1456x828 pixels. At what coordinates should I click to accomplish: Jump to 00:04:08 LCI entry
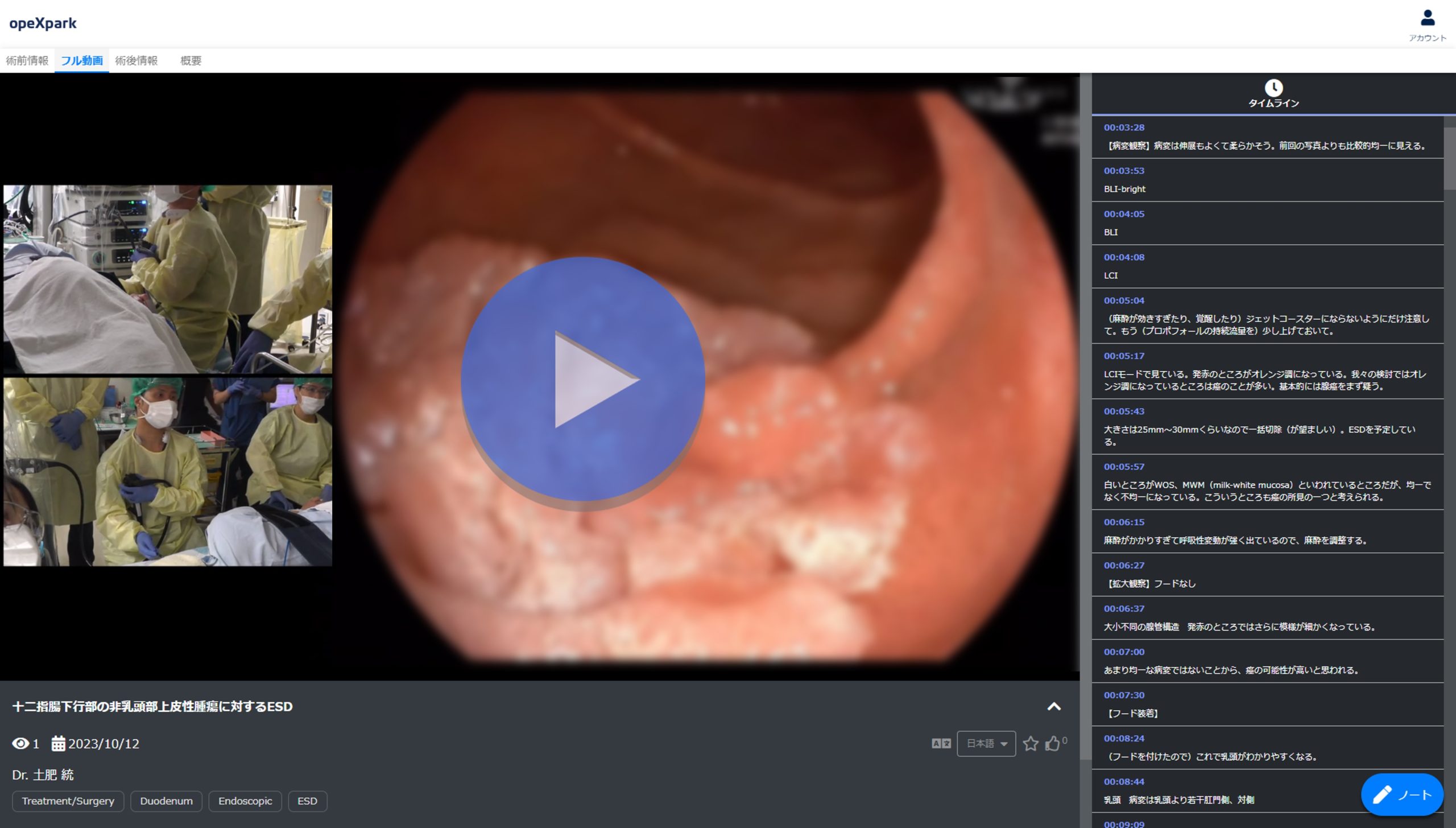coord(1267,266)
